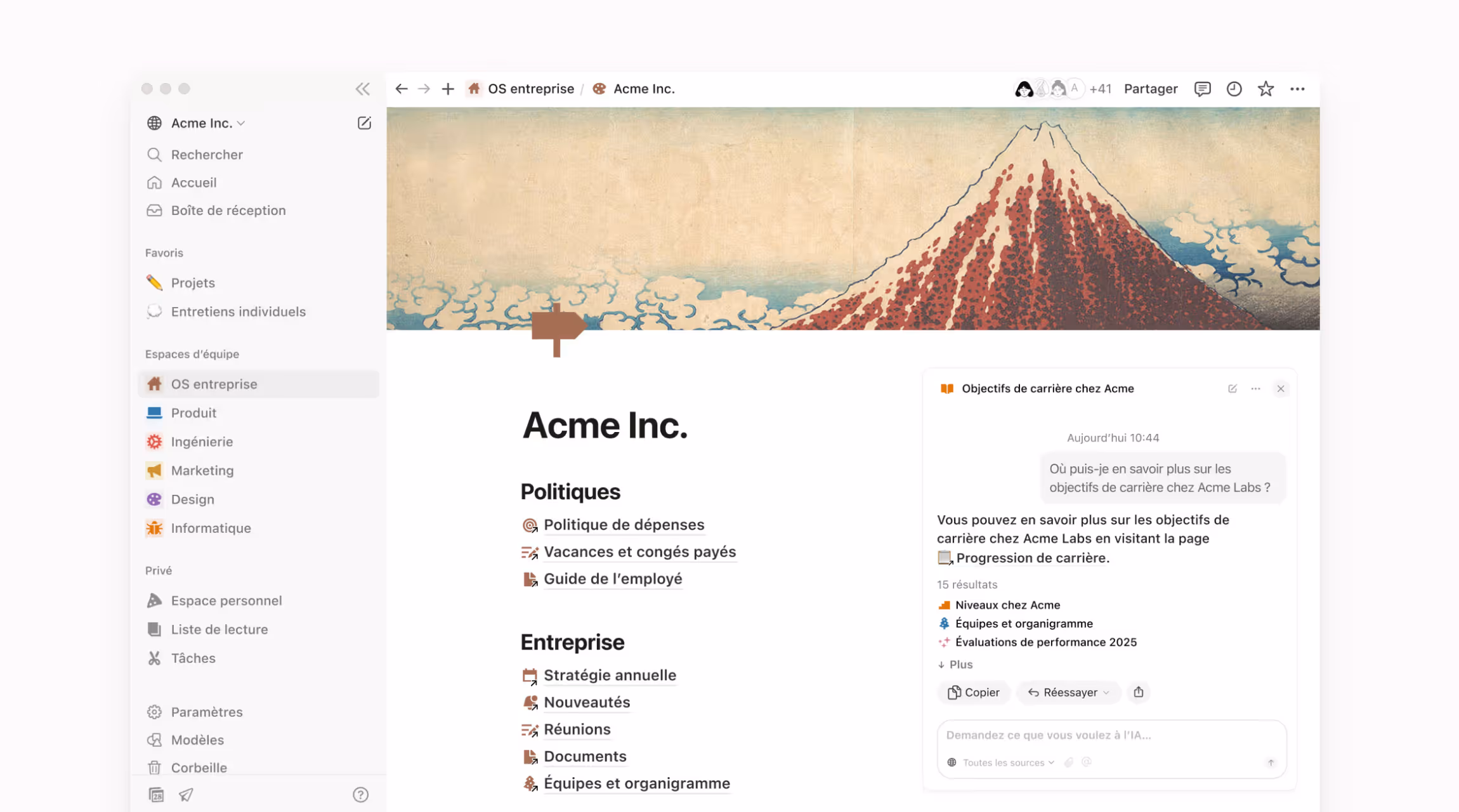Open the Réessayer dropdown button
Viewport: 1459px width, 812px height.
pos(1069,692)
